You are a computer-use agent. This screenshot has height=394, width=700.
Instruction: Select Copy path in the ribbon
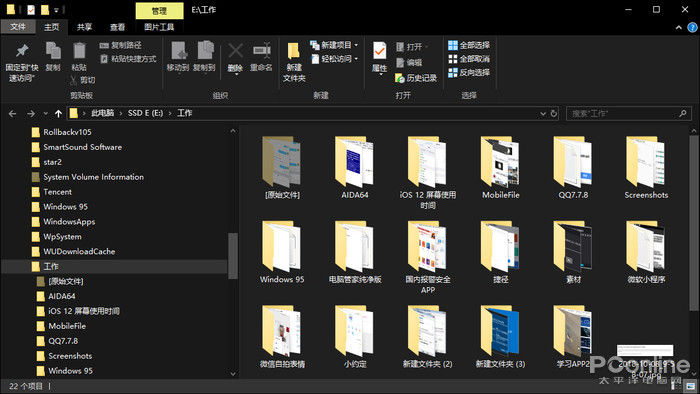click(x=120, y=45)
